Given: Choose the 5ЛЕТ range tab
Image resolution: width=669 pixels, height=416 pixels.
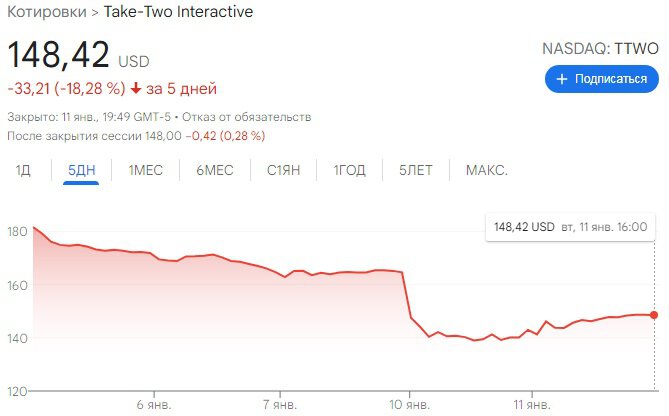Looking at the screenshot, I should click(416, 170).
